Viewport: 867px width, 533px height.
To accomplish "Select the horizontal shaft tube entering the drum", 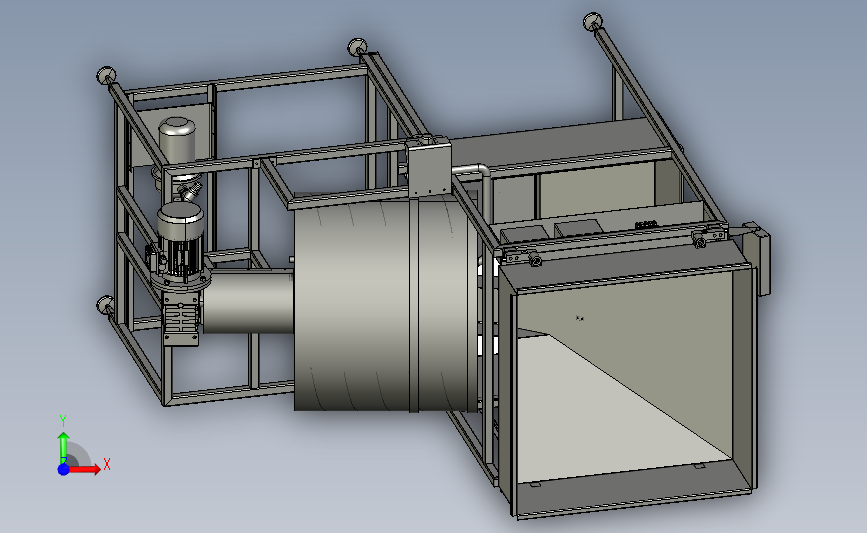I will (x=249, y=301).
